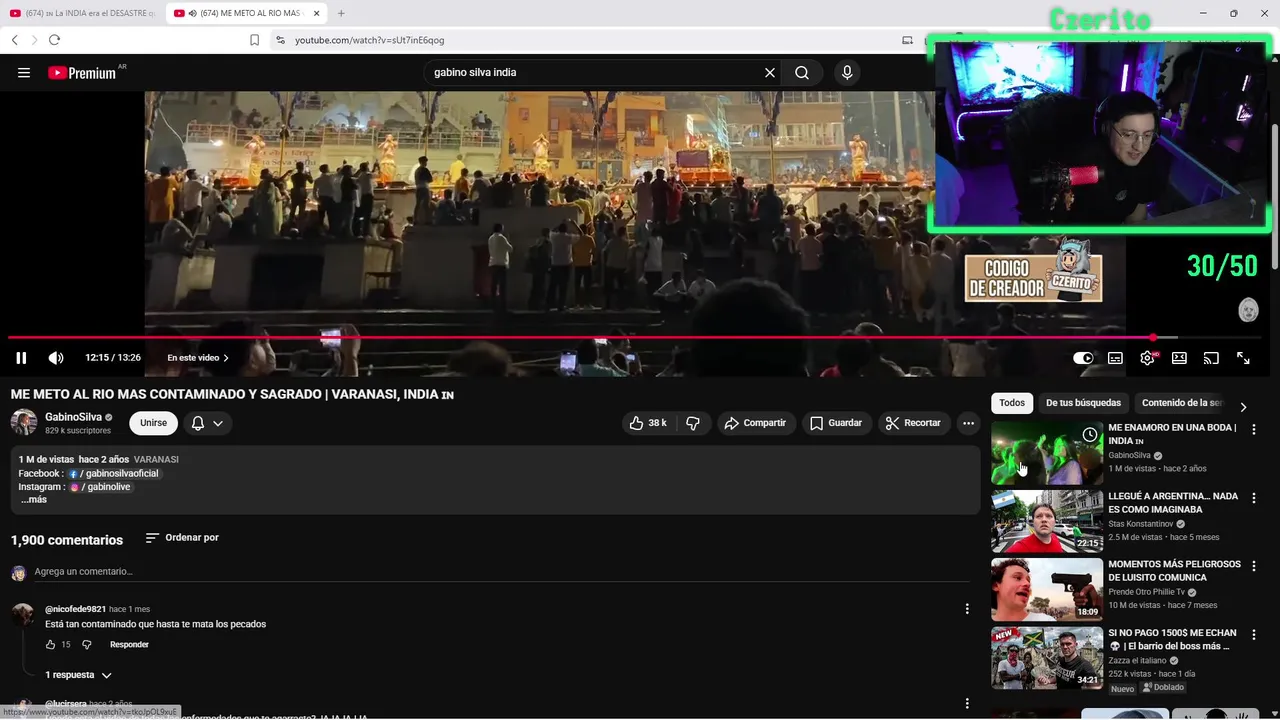Open menu for 'ME ENAMORO EN UNA BODA'

(x=1254, y=428)
